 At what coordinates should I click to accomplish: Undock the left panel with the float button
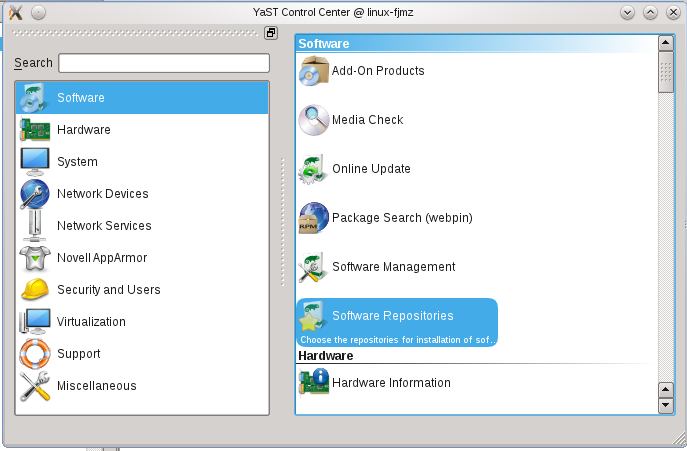tap(271, 33)
